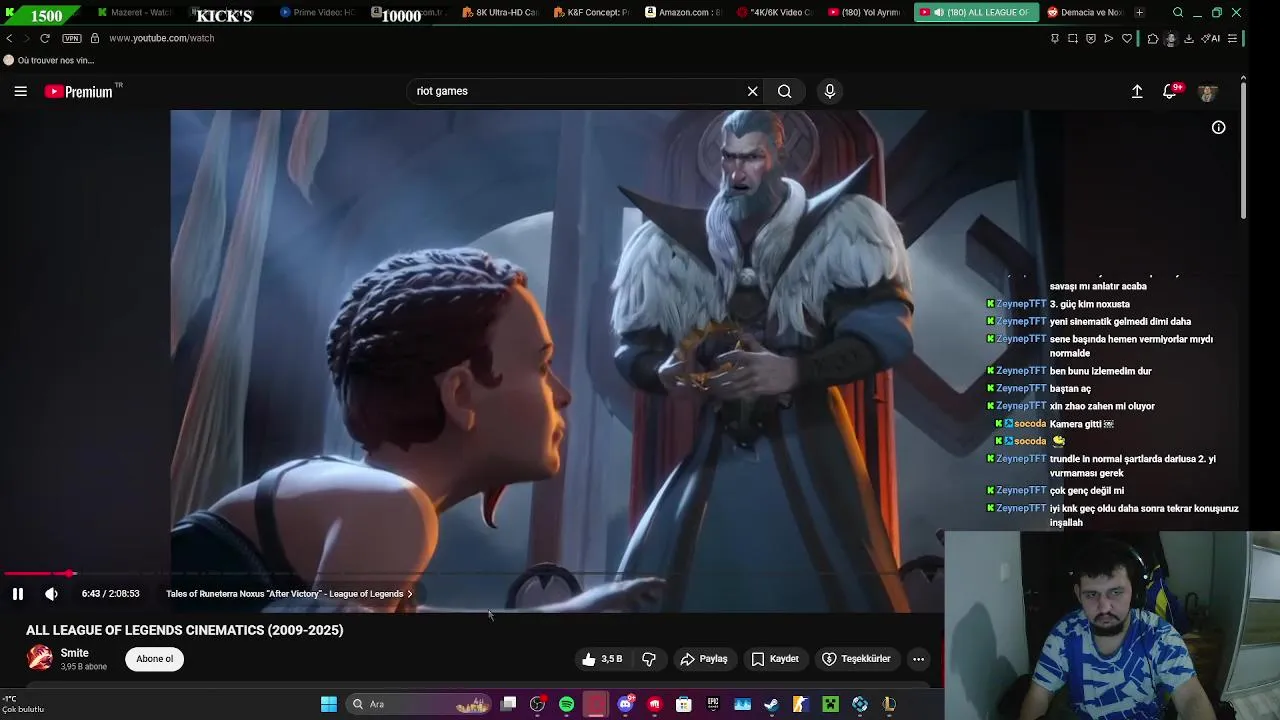1280x720 pixels.
Task: Click the Teşekkürler thanks button
Action: click(856, 659)
